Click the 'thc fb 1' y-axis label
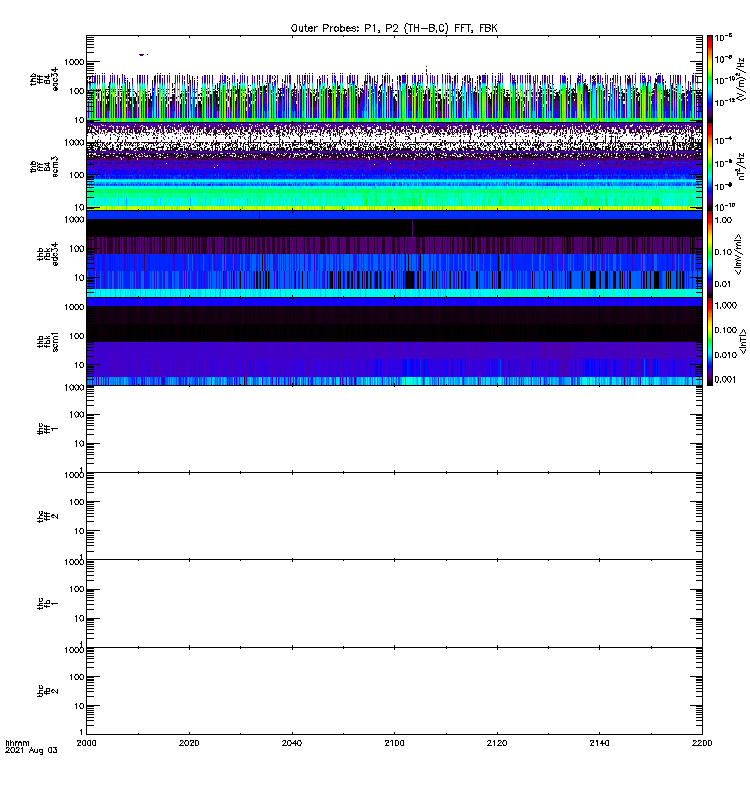 pyautogui.click(x=48, y=604)
